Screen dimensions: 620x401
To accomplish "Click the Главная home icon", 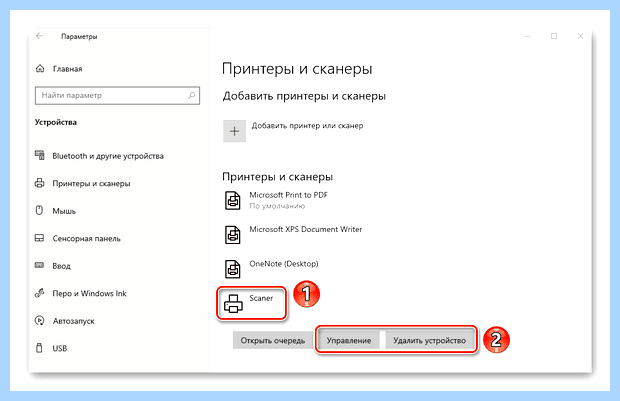I will (40, 68).
